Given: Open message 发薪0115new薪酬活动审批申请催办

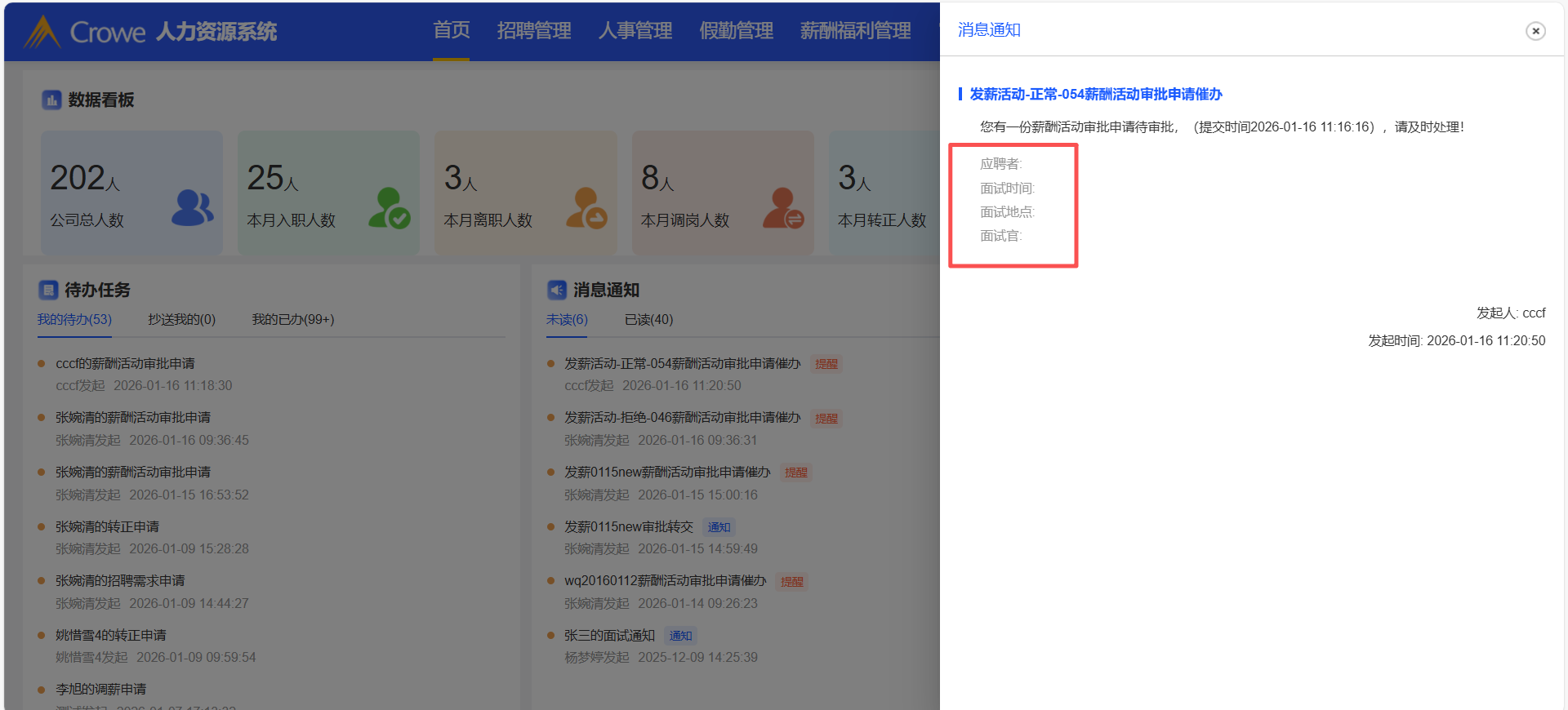Looking at the screenshot, I should pos(667,473).
